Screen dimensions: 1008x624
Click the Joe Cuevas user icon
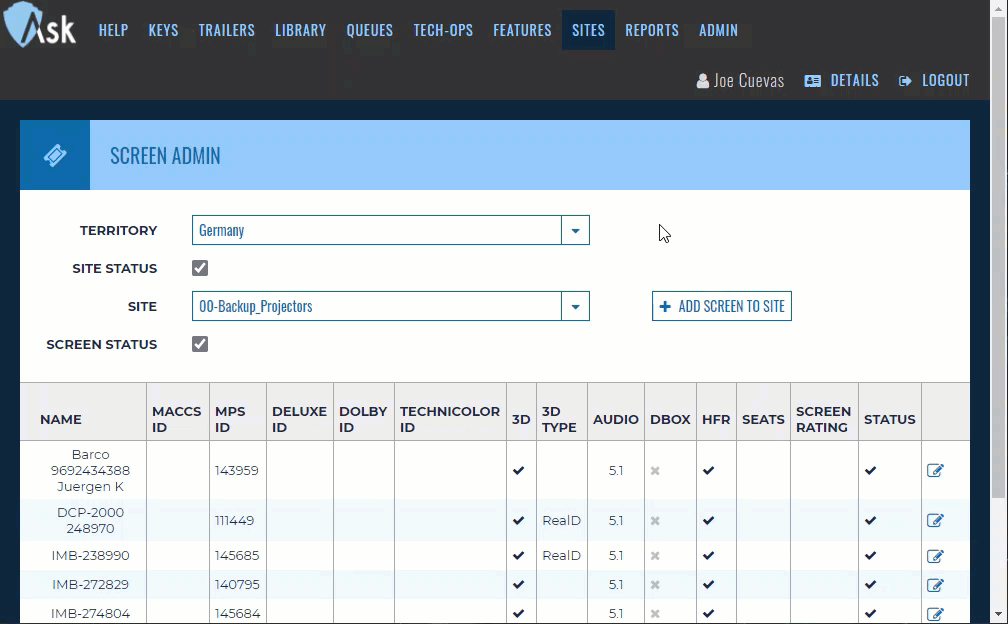click(x=703, y=81)
